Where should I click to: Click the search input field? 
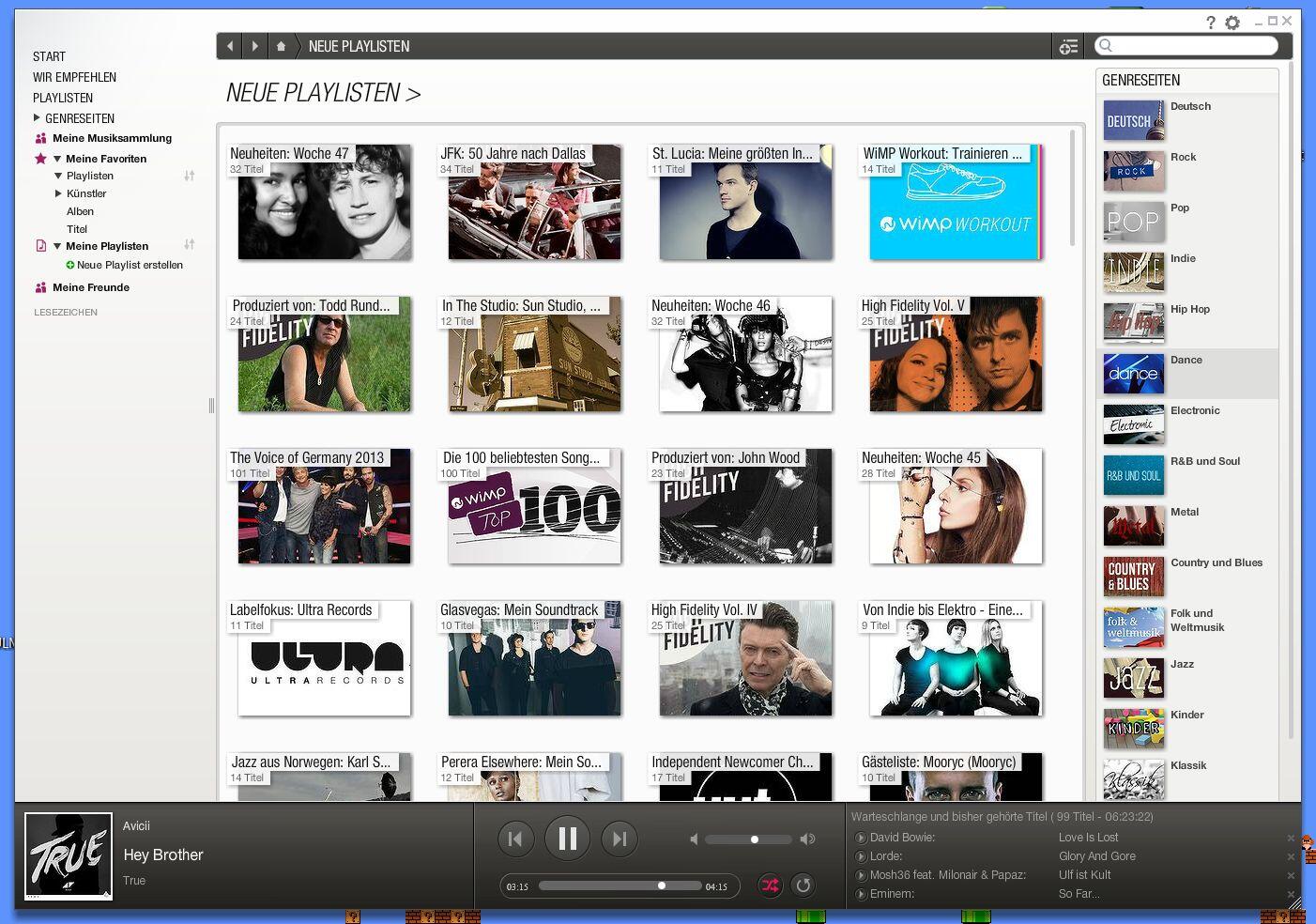point(1186,46)
